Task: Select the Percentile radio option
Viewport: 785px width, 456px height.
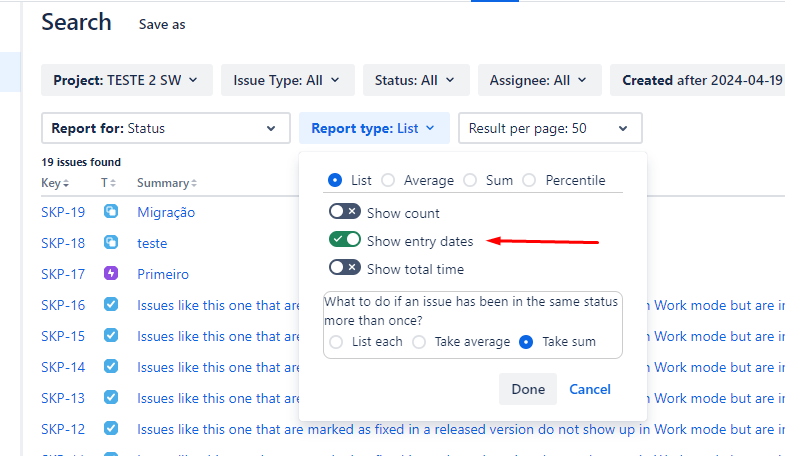Action: pyautogui.click(x=529, y=180)
